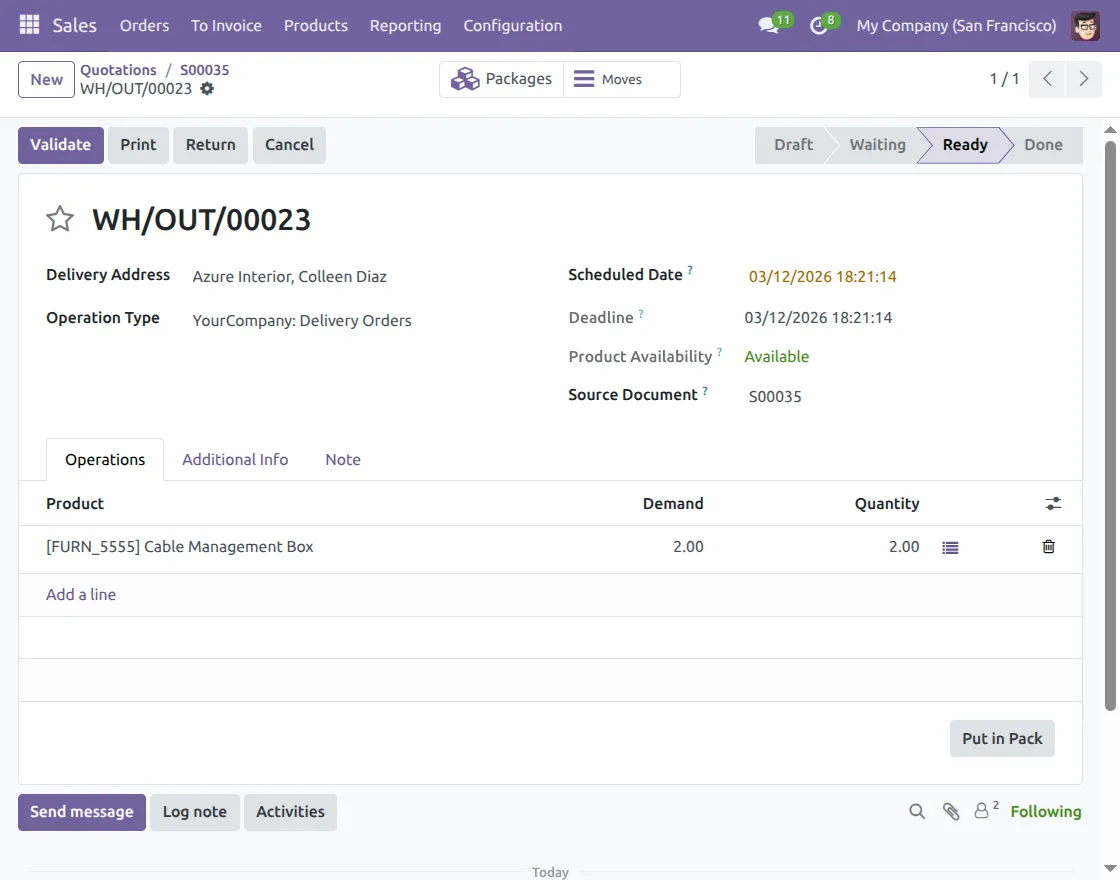The image size is (1120, 880).
Task: Edit the Scheduled Date field
Action: [822, 276]
